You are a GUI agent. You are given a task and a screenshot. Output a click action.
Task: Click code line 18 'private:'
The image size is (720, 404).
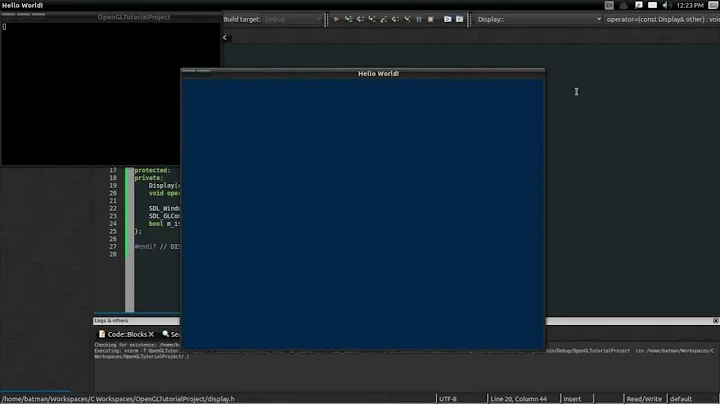tap(148, 178)
